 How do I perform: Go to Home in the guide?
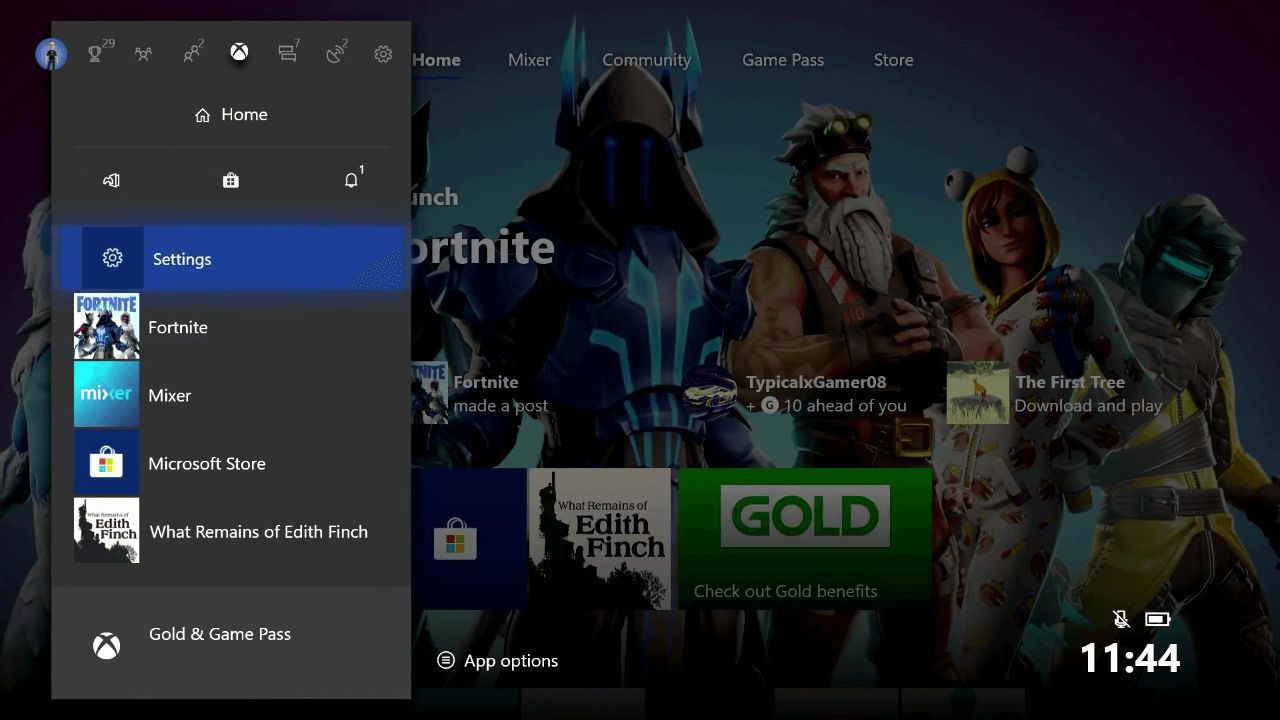click(x=231, y=115)
